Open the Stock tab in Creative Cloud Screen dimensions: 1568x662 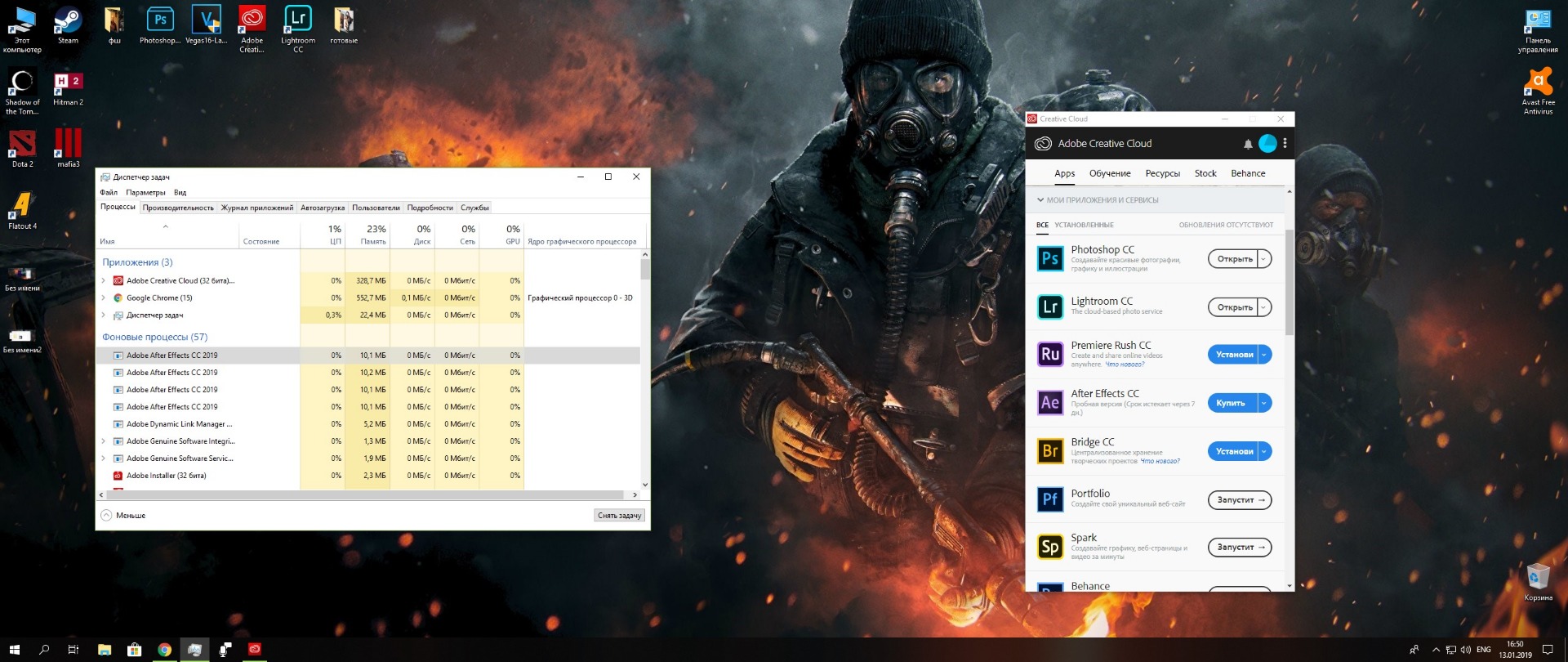point(1205,173)
